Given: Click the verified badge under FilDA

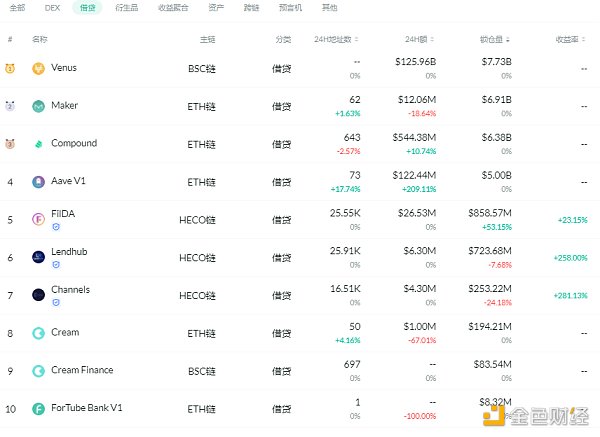Looking at the screenshot, I should [56, 227].
